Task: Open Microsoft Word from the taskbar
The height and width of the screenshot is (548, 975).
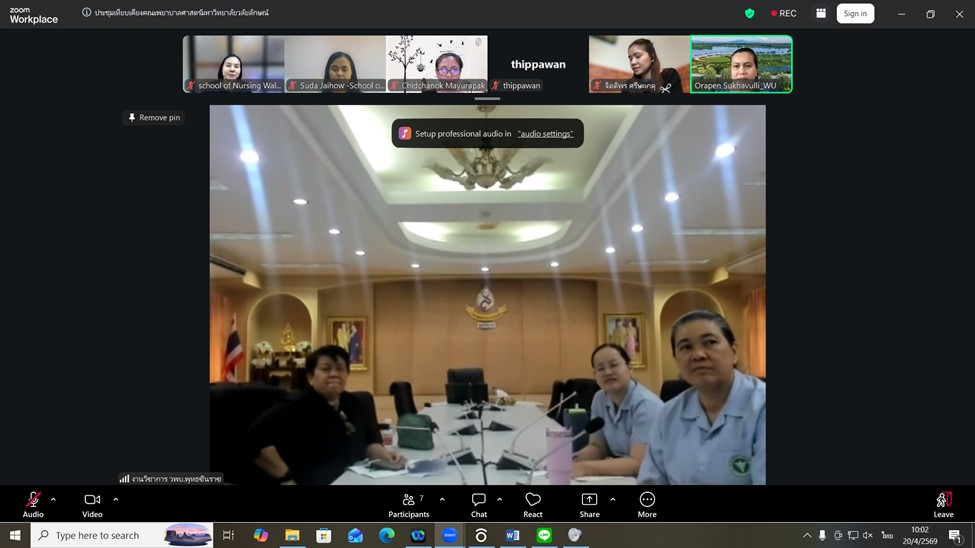Action: tap(512, 535)
